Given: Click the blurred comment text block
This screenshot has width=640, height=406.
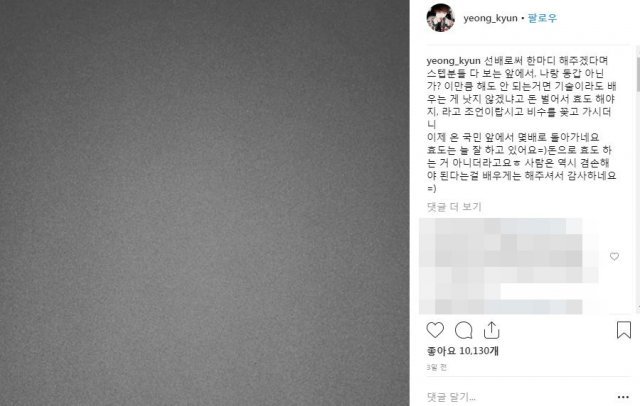Looking at the screenshot, I should coord(508,266).
